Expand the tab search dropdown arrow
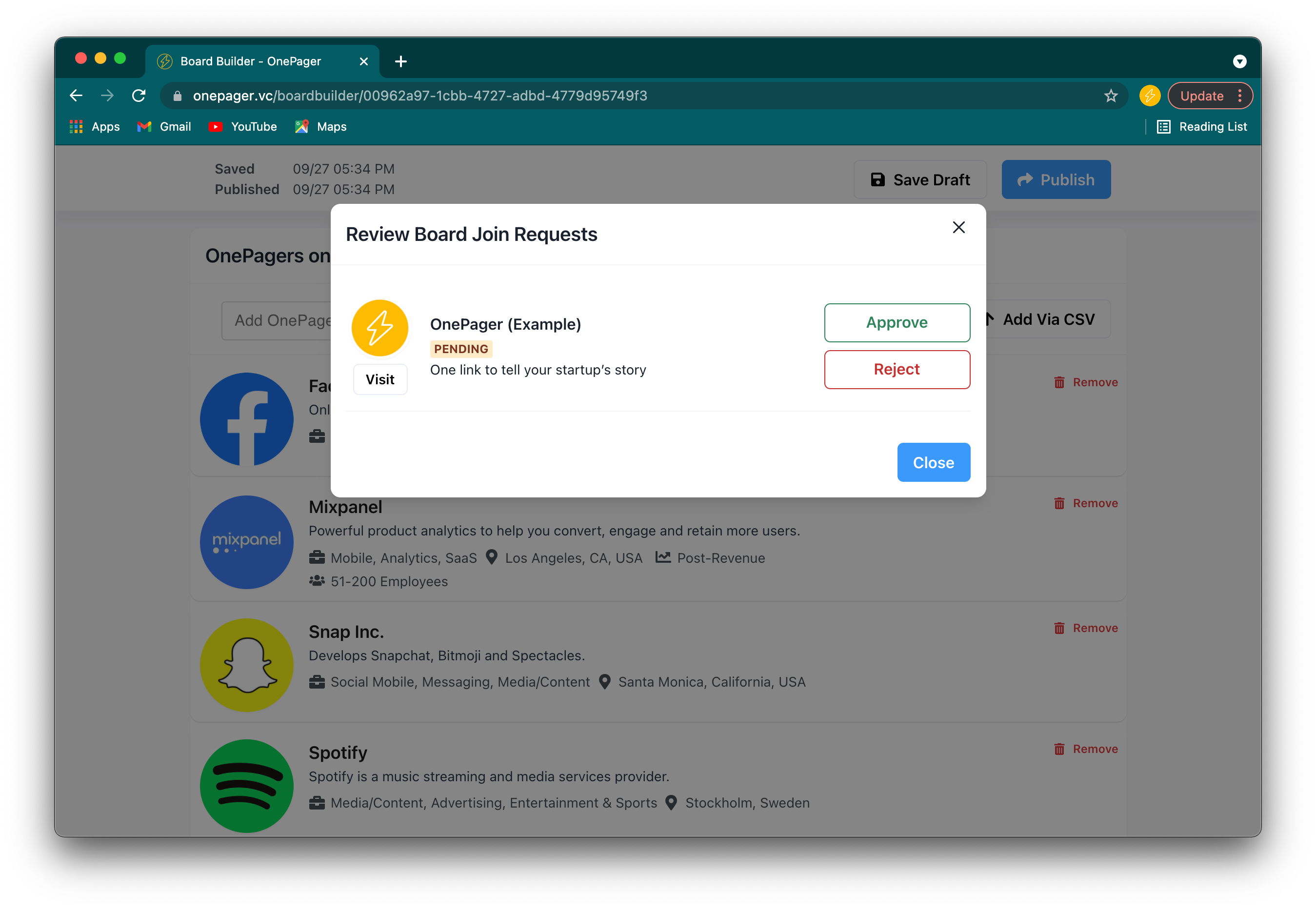1316x909 pixels. (x=1239, y=61)
